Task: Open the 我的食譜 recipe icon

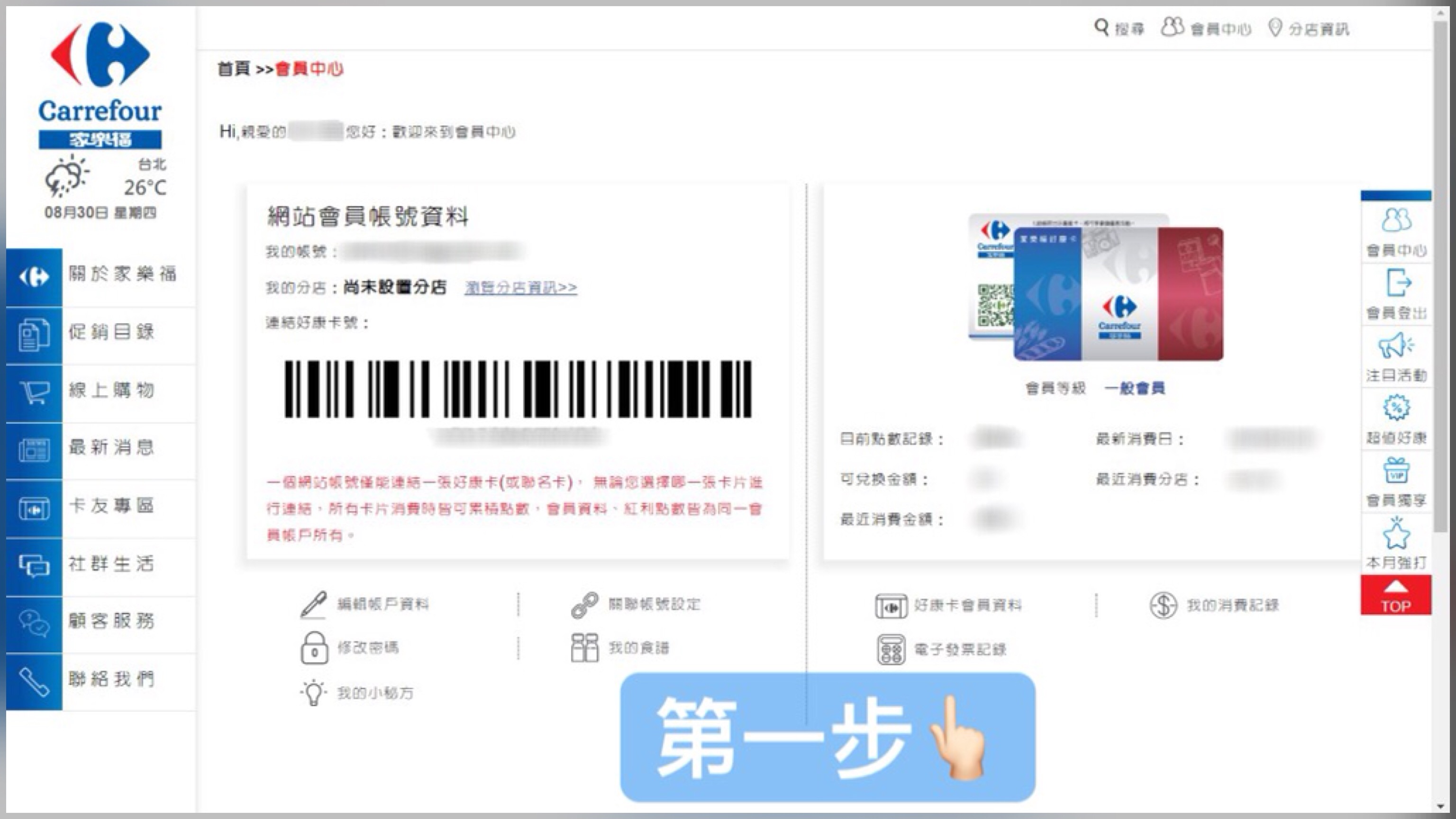Action: coord(584,648)
